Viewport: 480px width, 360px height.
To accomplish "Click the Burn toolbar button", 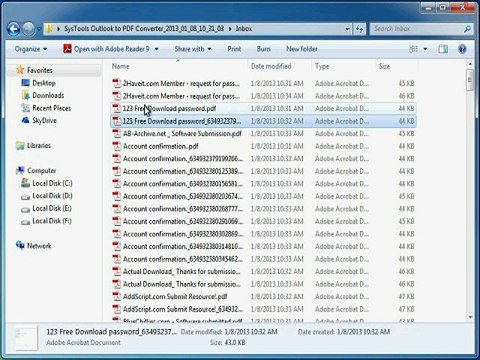I will click(263, 49).
